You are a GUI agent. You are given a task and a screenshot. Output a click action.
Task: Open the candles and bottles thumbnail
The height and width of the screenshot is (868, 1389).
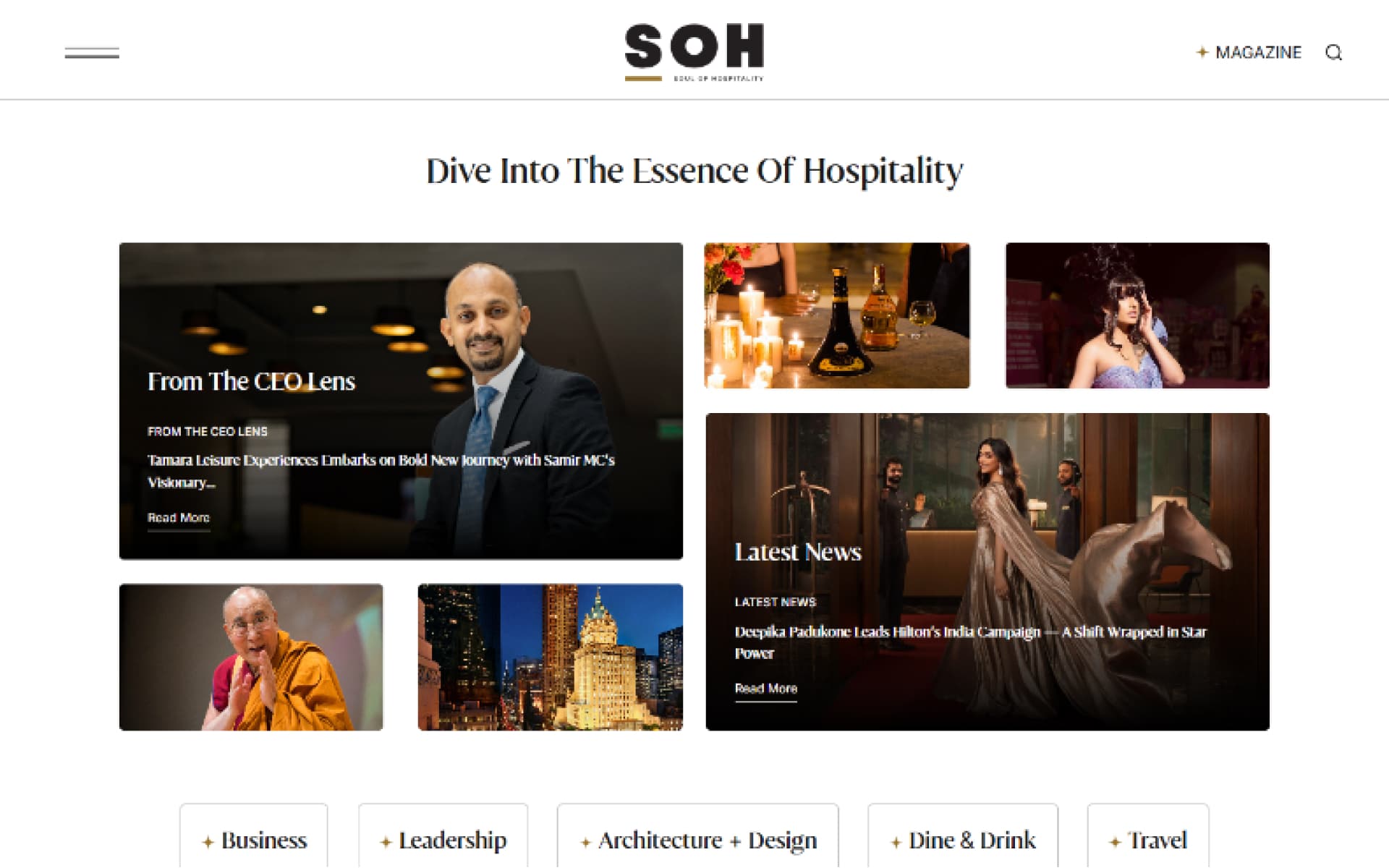coord(837,315)
